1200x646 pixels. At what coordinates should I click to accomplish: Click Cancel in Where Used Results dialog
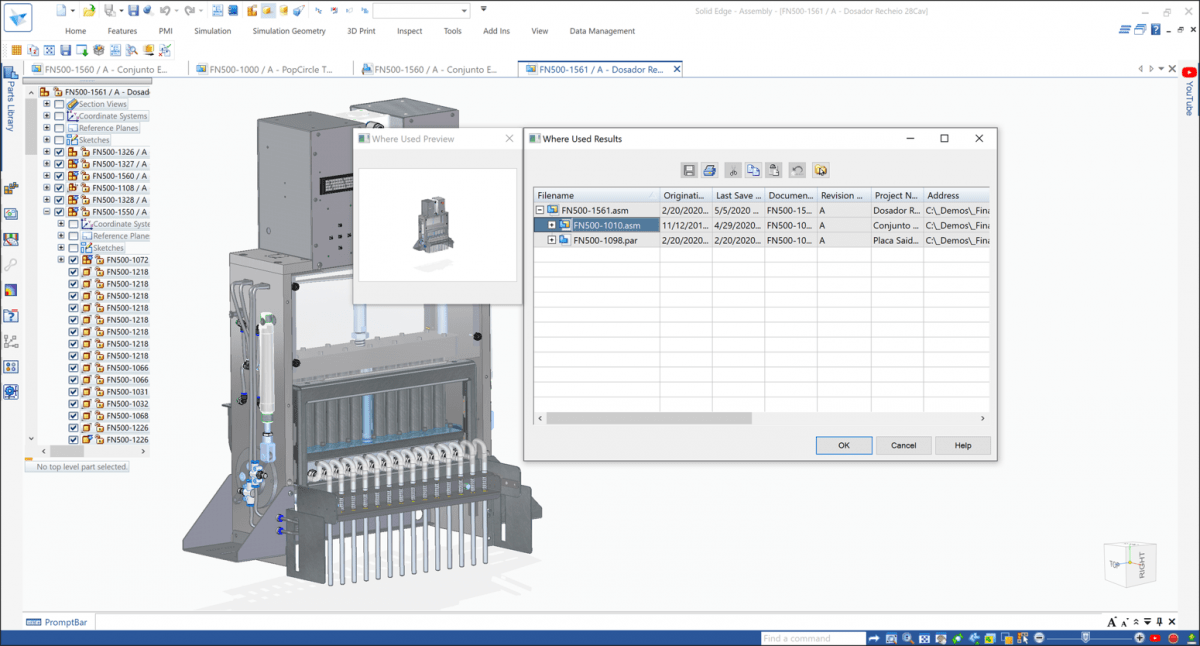(903, 445)
